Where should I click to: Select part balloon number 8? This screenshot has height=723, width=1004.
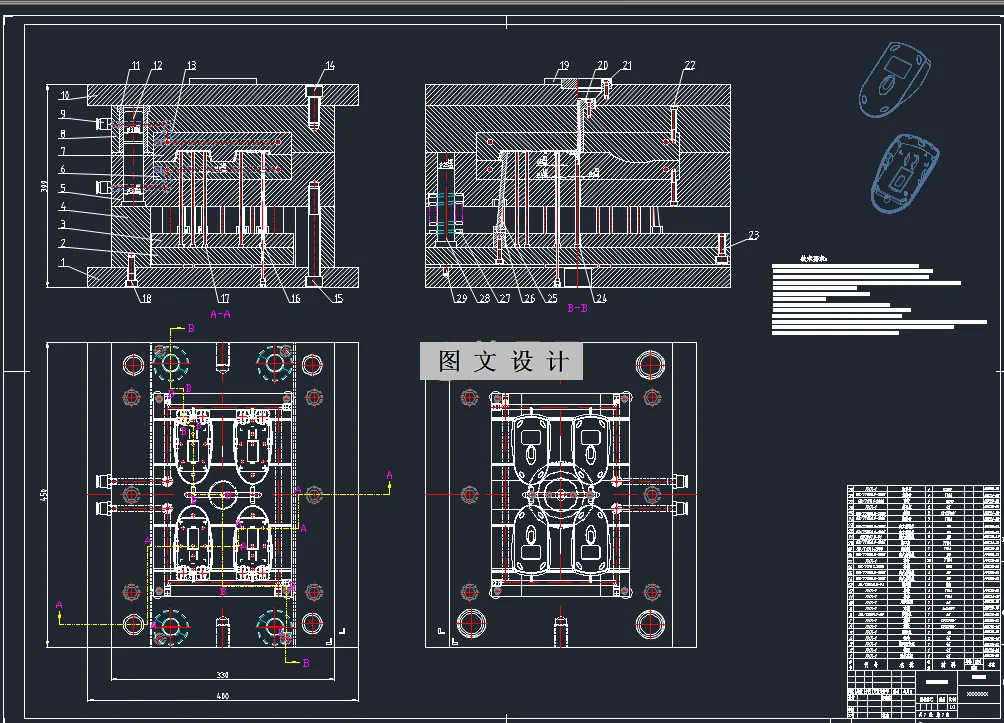pyautogui.click(x=63, y=134)
